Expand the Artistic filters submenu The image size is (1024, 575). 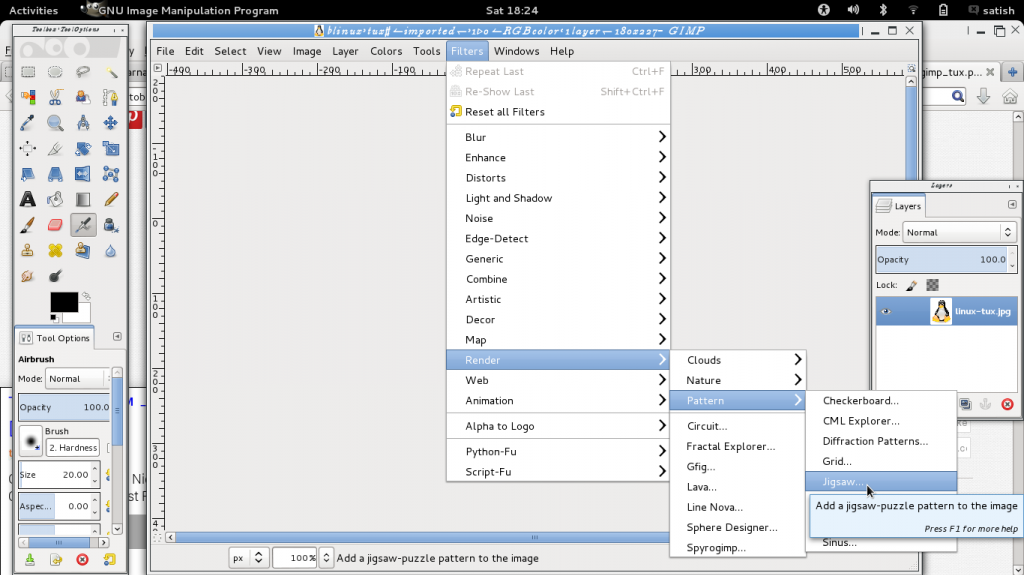(558, 299)
